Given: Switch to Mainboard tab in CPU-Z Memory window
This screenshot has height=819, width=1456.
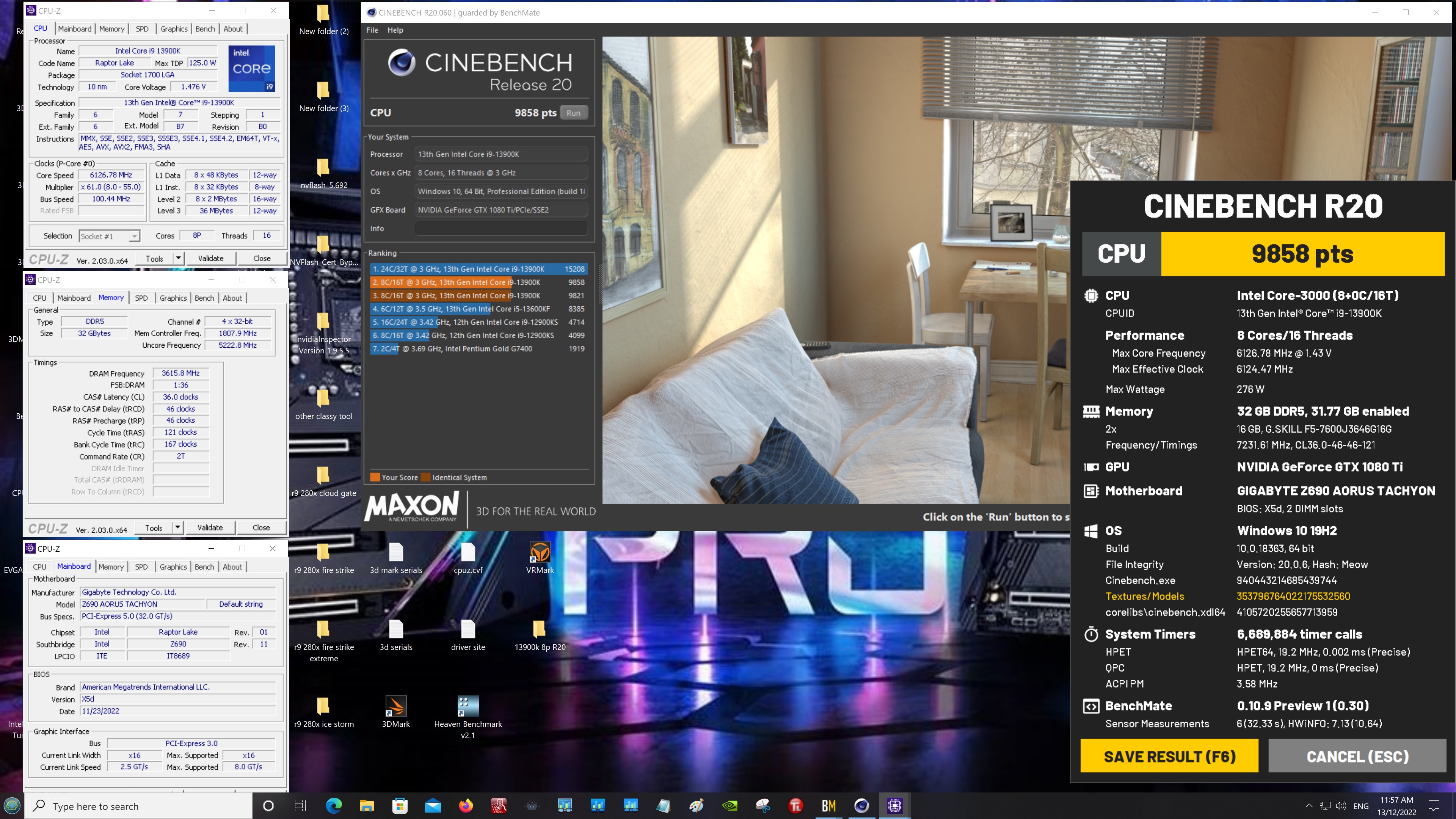Looking at the screenshot, I should coord(74,298).
